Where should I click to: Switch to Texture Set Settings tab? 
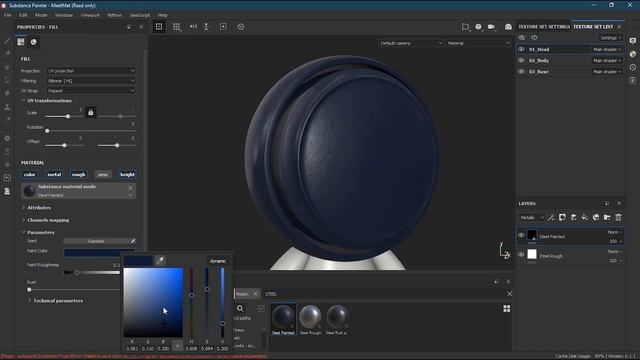544,27
